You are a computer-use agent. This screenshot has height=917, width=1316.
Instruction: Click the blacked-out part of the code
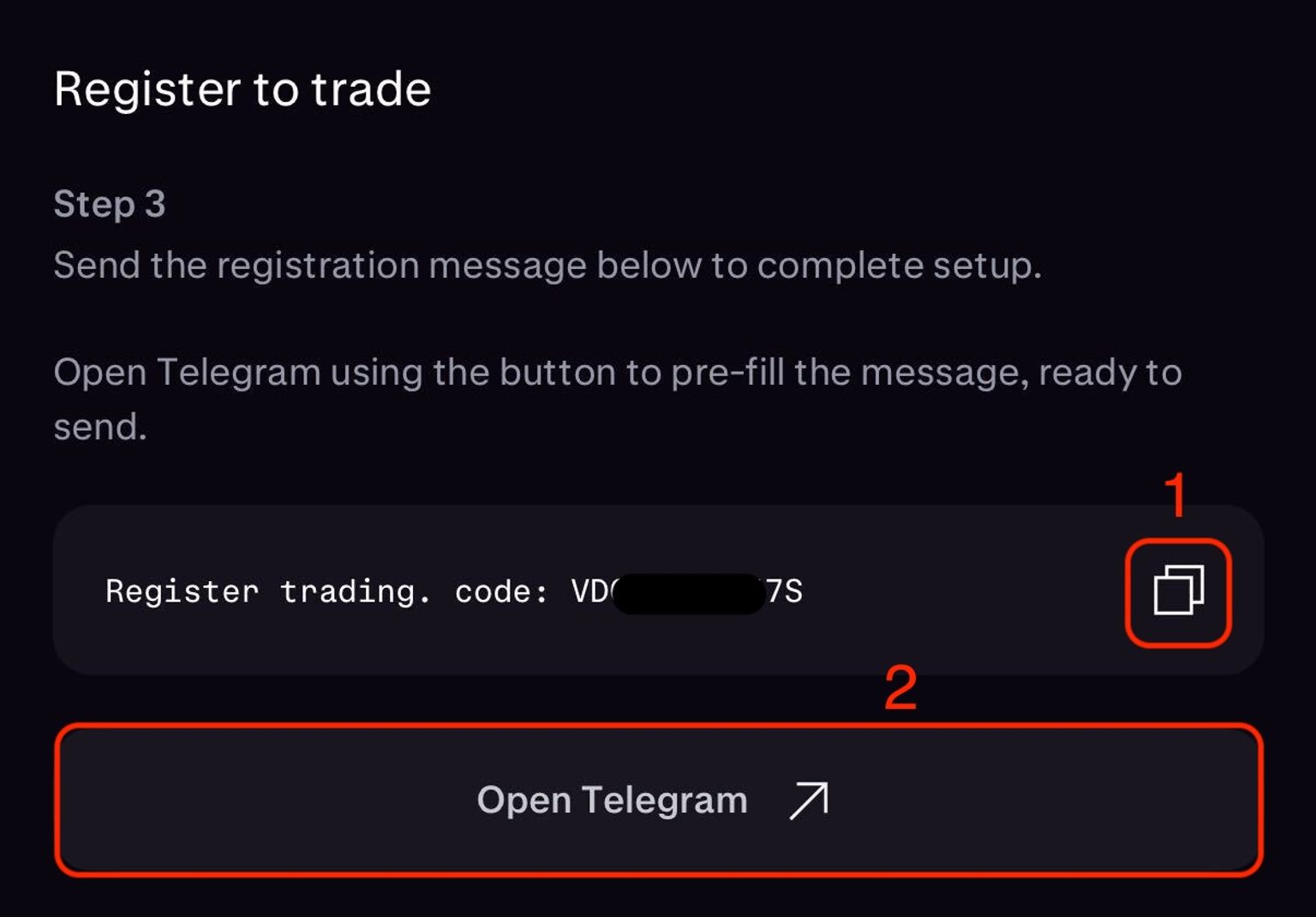pyautogui.click(x=688, y=593)
